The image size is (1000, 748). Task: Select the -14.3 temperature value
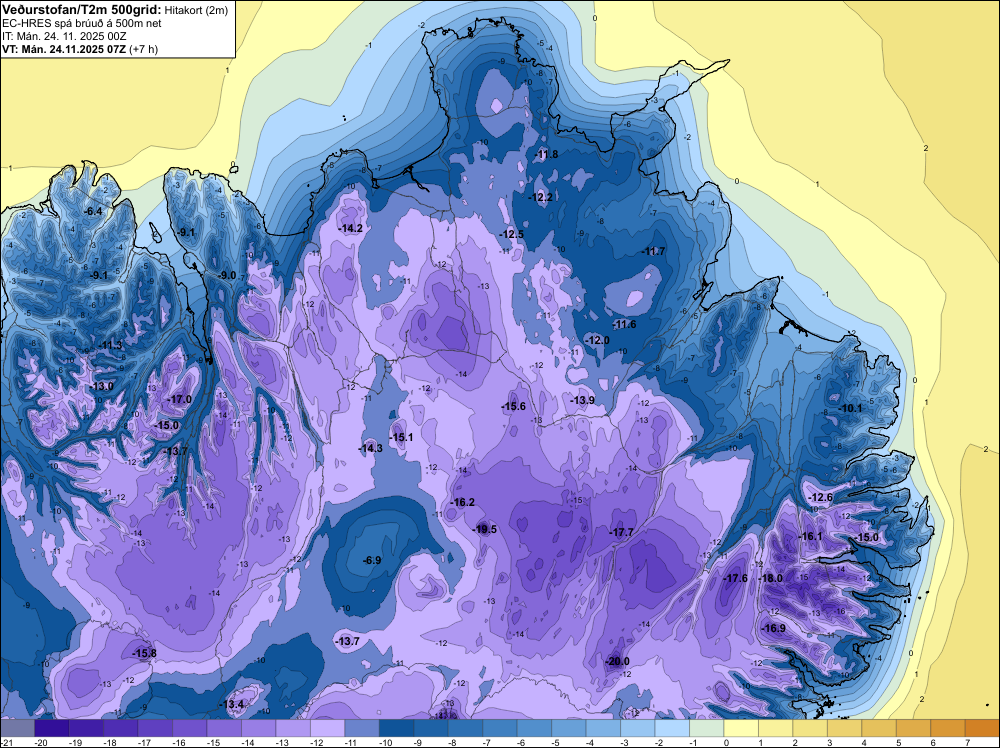coord(371,448)
